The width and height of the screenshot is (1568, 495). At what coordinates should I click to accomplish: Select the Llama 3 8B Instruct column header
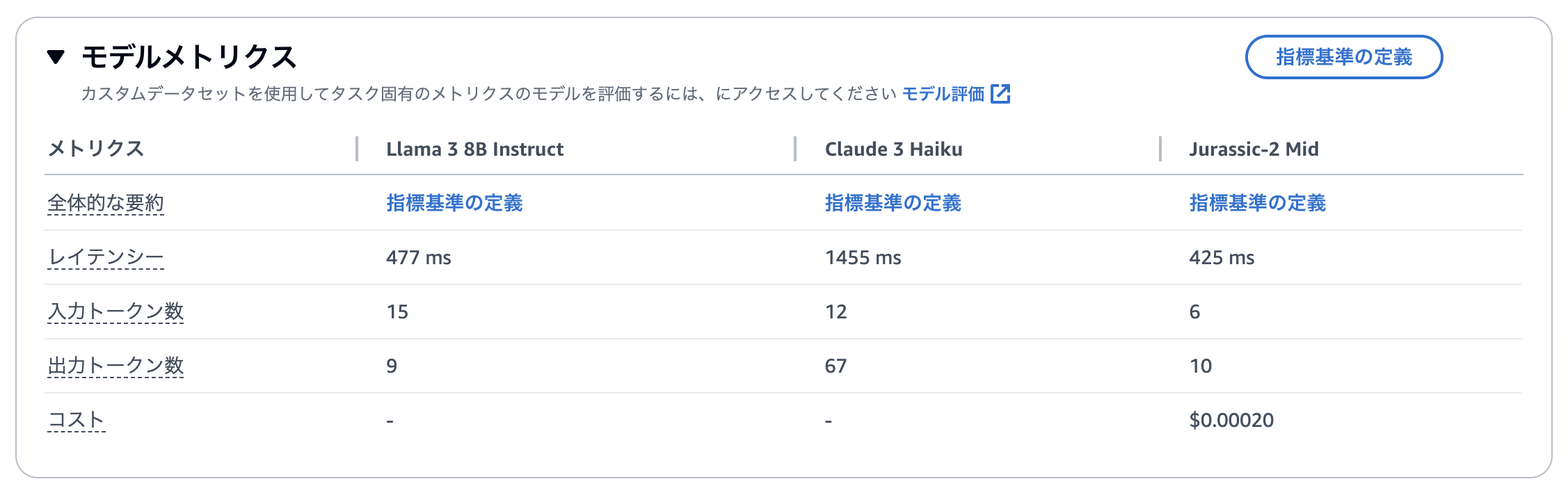pos(474,149)
